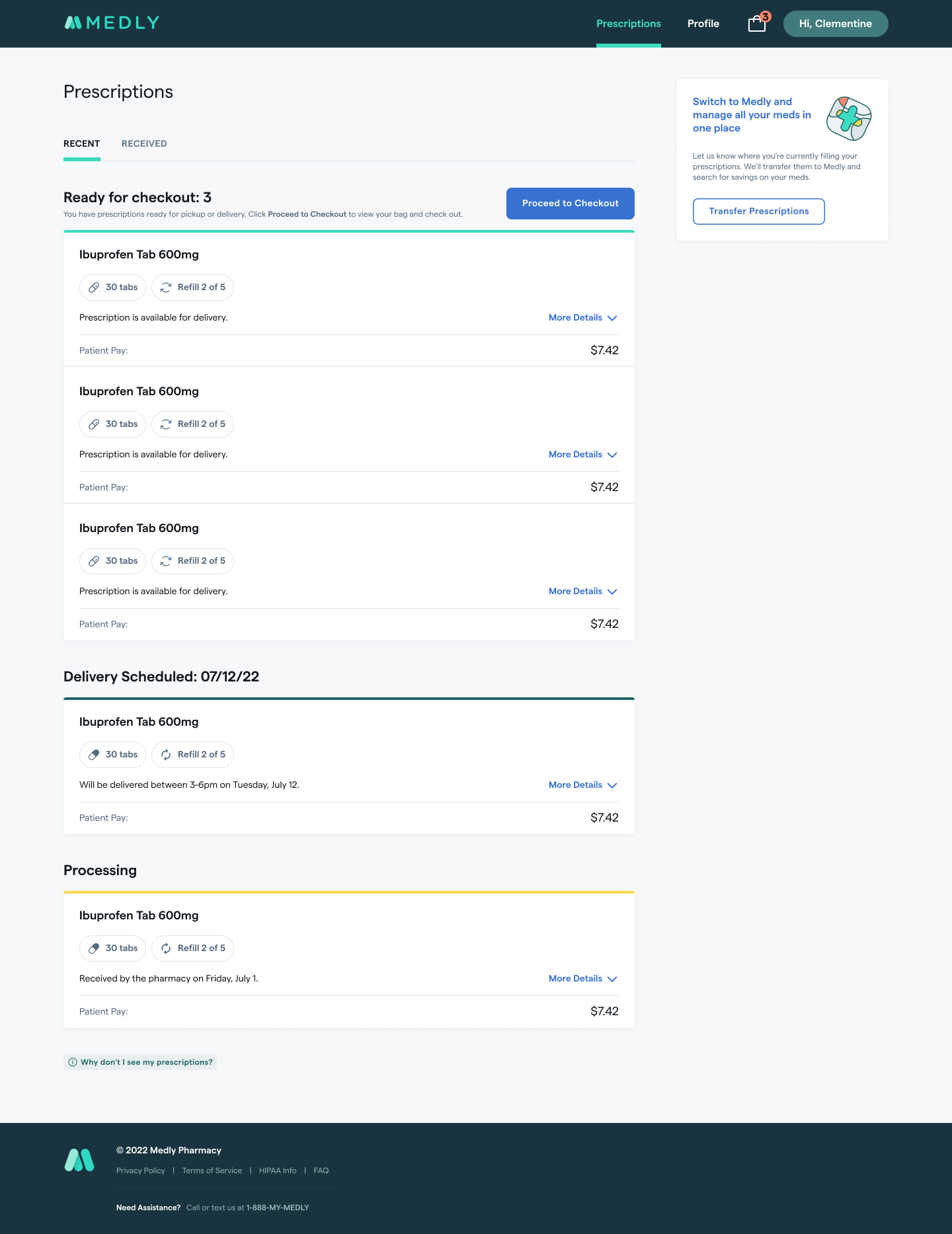Click pill icon on first Ibuprofen card

(94, 288)
